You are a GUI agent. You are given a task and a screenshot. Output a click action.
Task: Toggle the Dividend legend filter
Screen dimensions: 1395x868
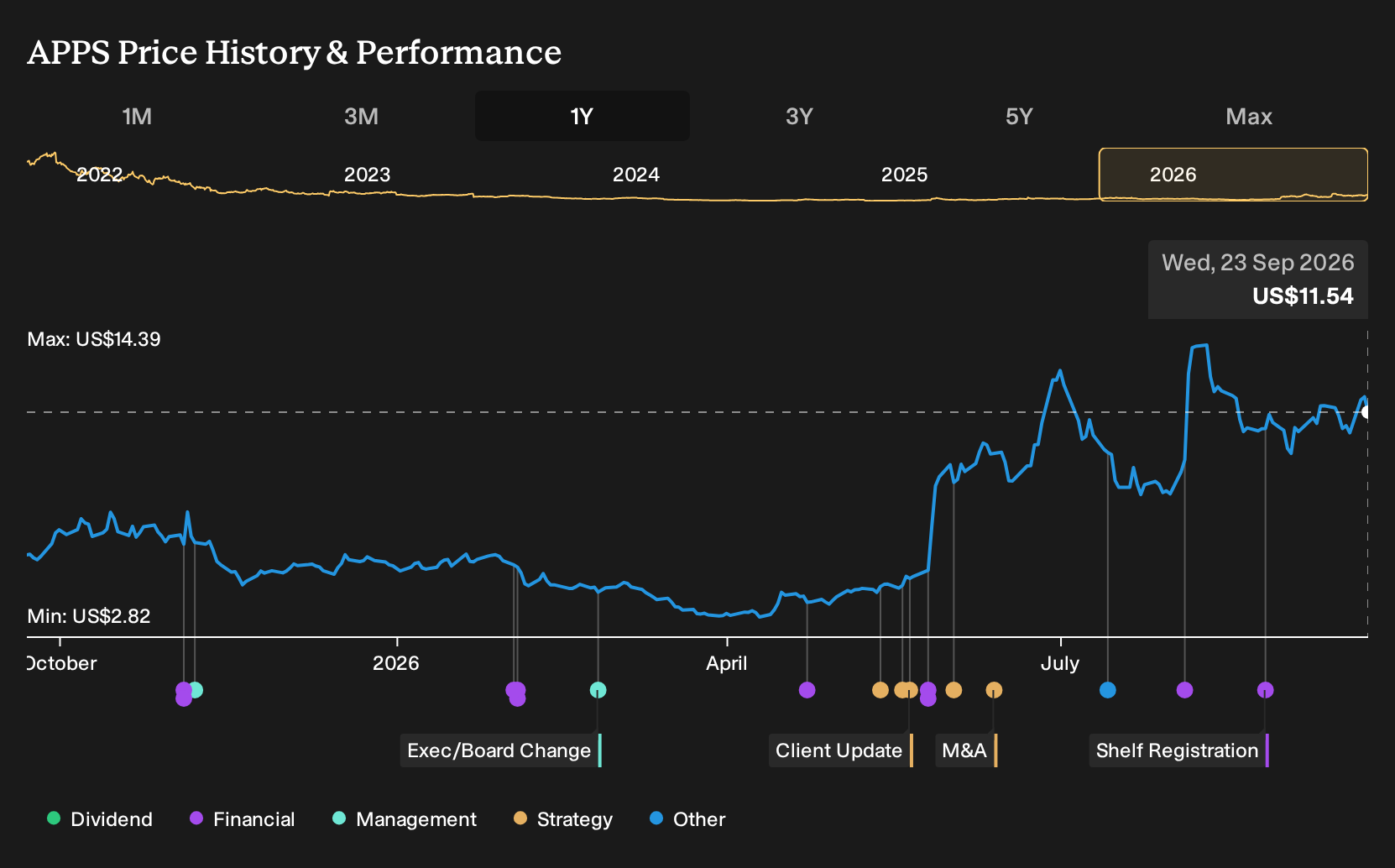tap(100, 819)
